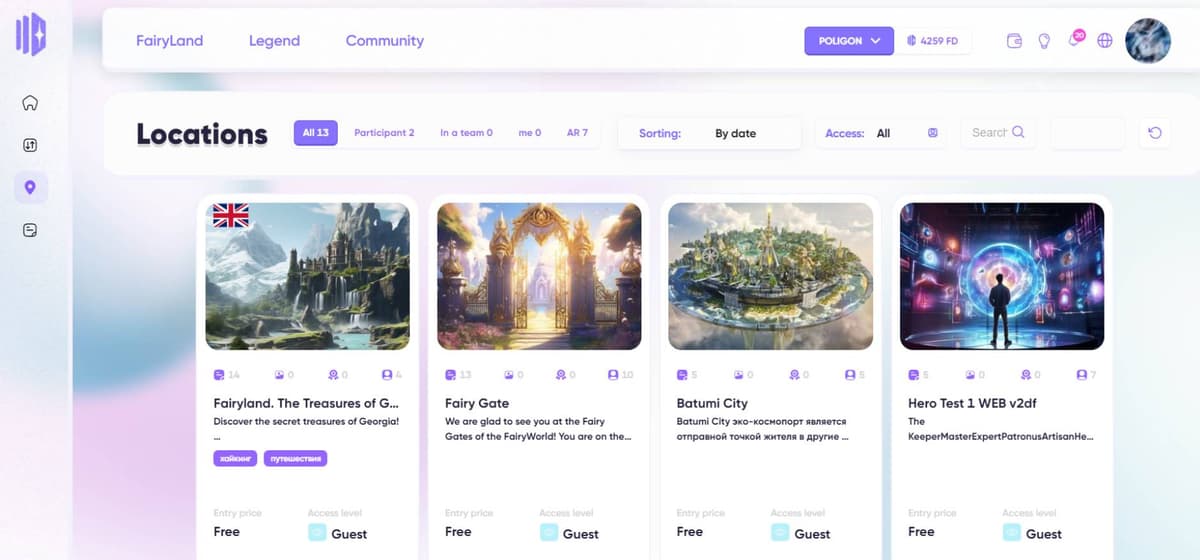Click the 4259 FD balance button
Image resolution: width=1200 pixels, height=560 pixels.
(x=933, y=41)
